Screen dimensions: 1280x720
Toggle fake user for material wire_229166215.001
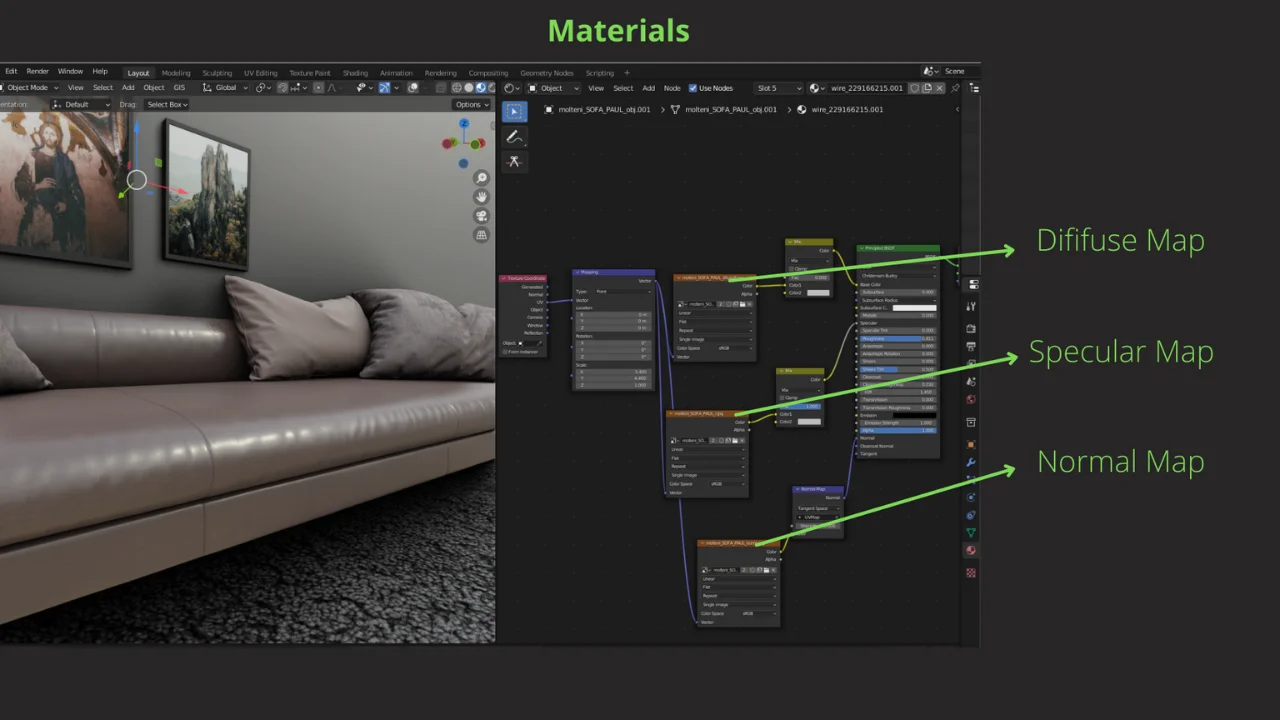pos(913,88)
